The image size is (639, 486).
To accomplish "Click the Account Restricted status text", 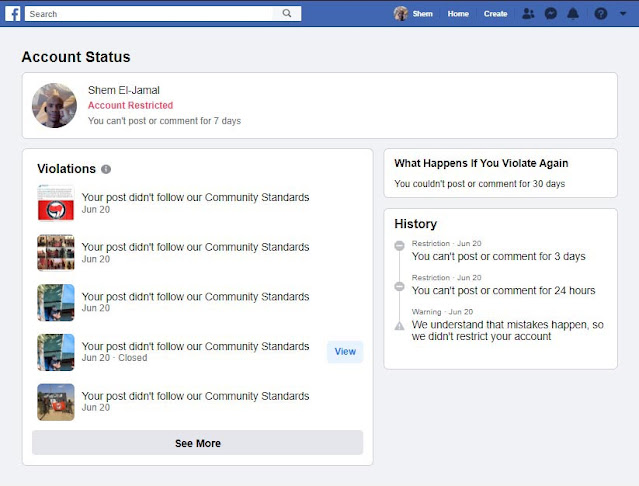I will click(x=130, y=105).
